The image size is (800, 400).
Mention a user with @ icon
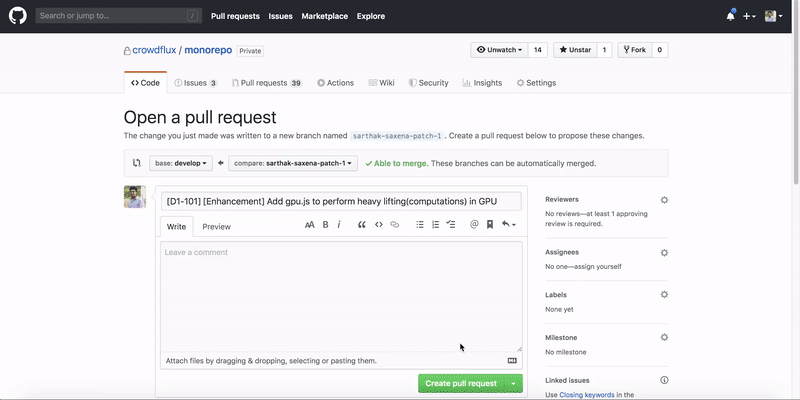pyautogui.click(x=474, y=224)
